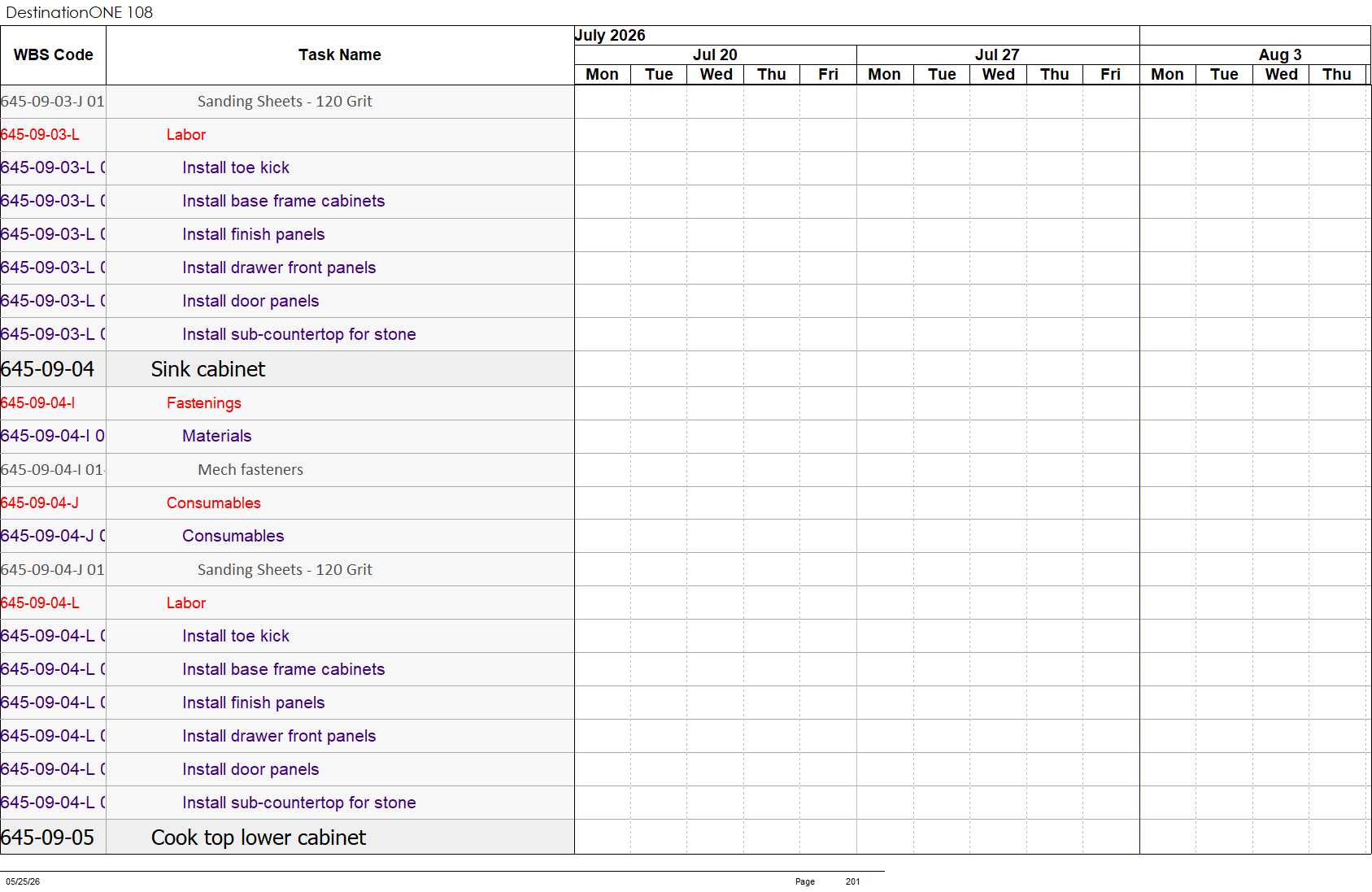The image size is (1372, 892).
Task: Select the Sink cabinet task row
Action: click(x=208, y=369)
